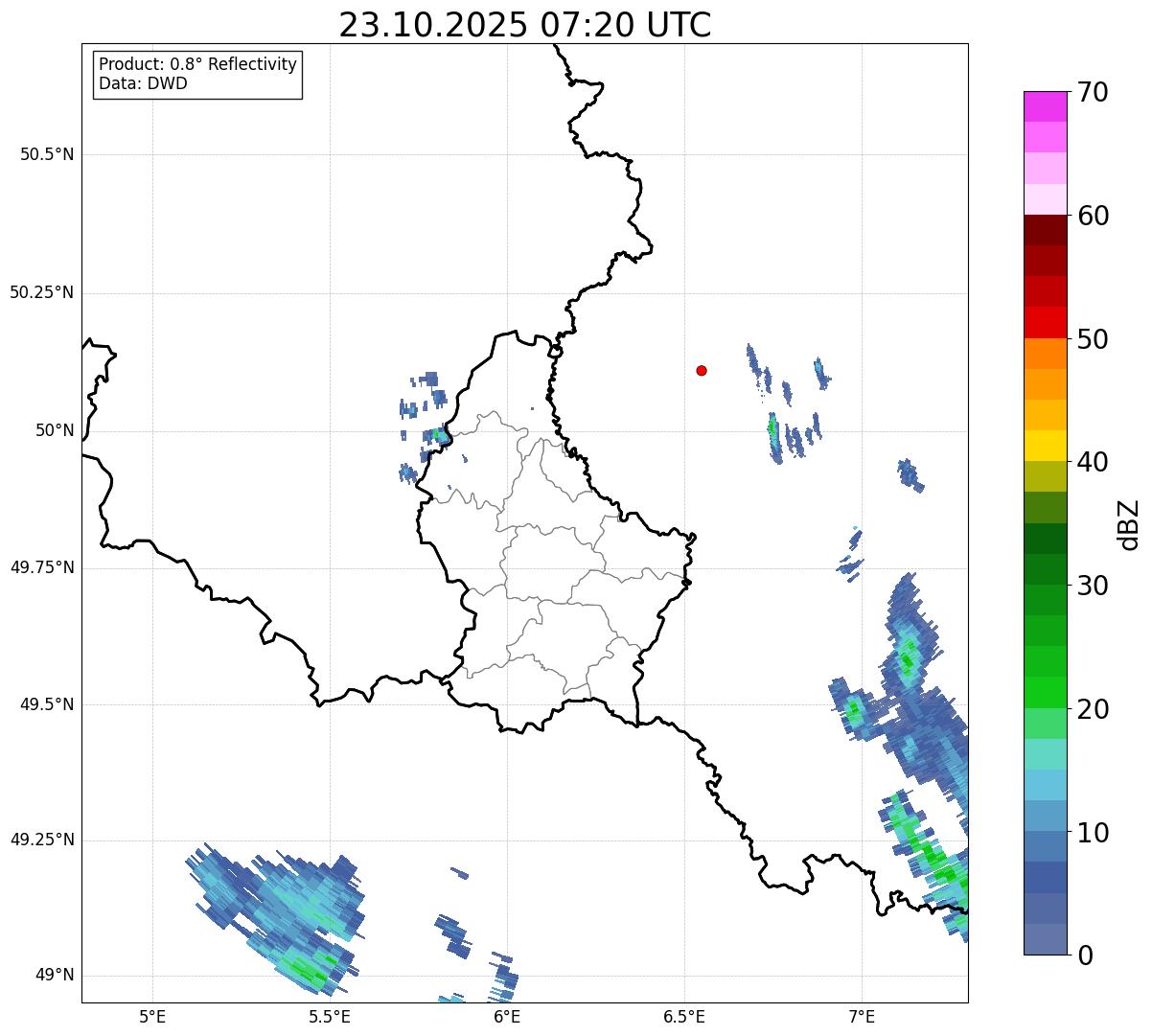Click the title "23.10.2025 07:20 UTC"
This screenshot has height=1036, width=1152.
pyautogui.click(x=525, y=25)
